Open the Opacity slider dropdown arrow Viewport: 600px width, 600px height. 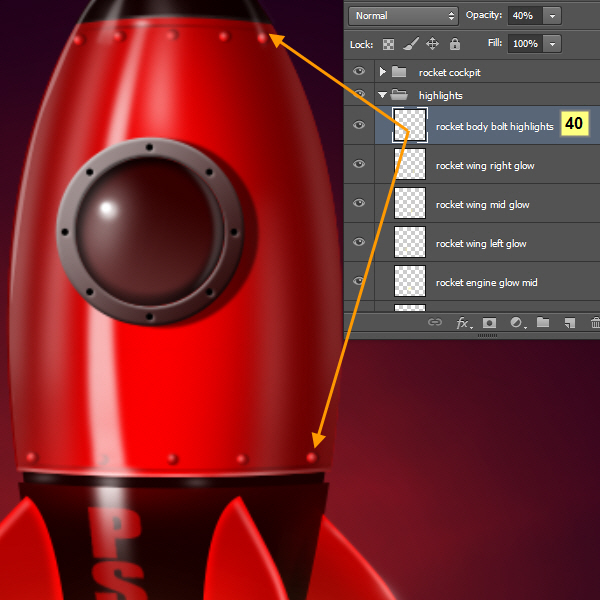(x=553, y=16)
